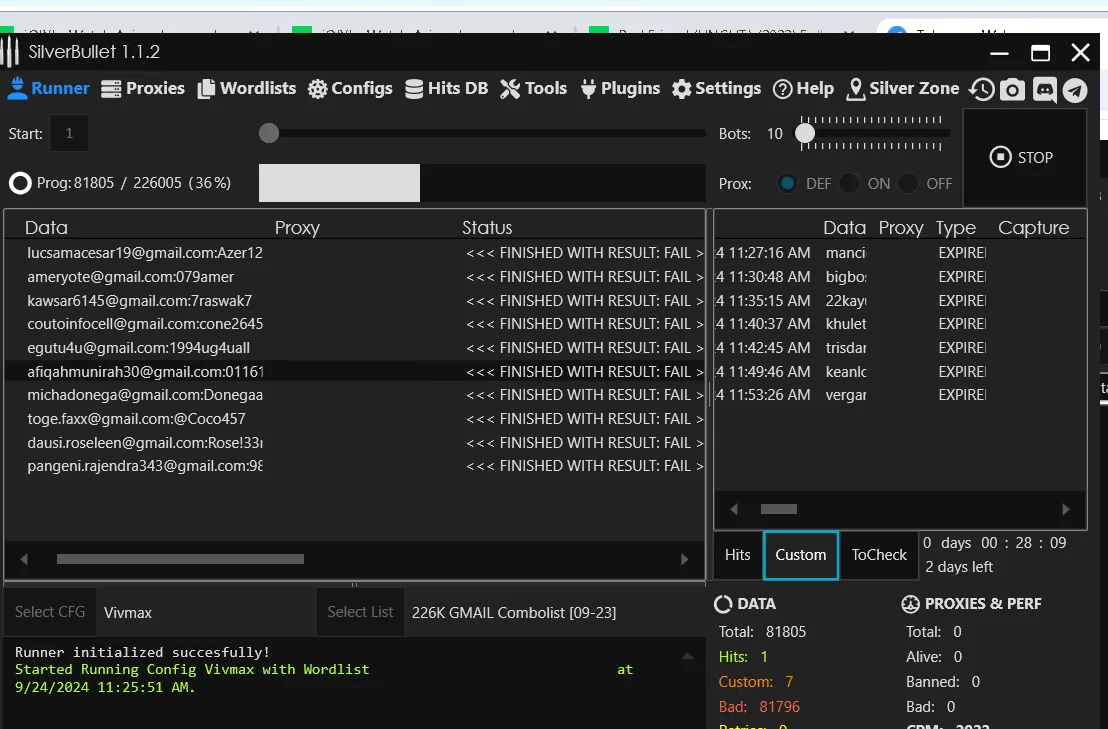Go to the Hits DB tab
This screenshot has width=1108, height=729.
point(447,88)
